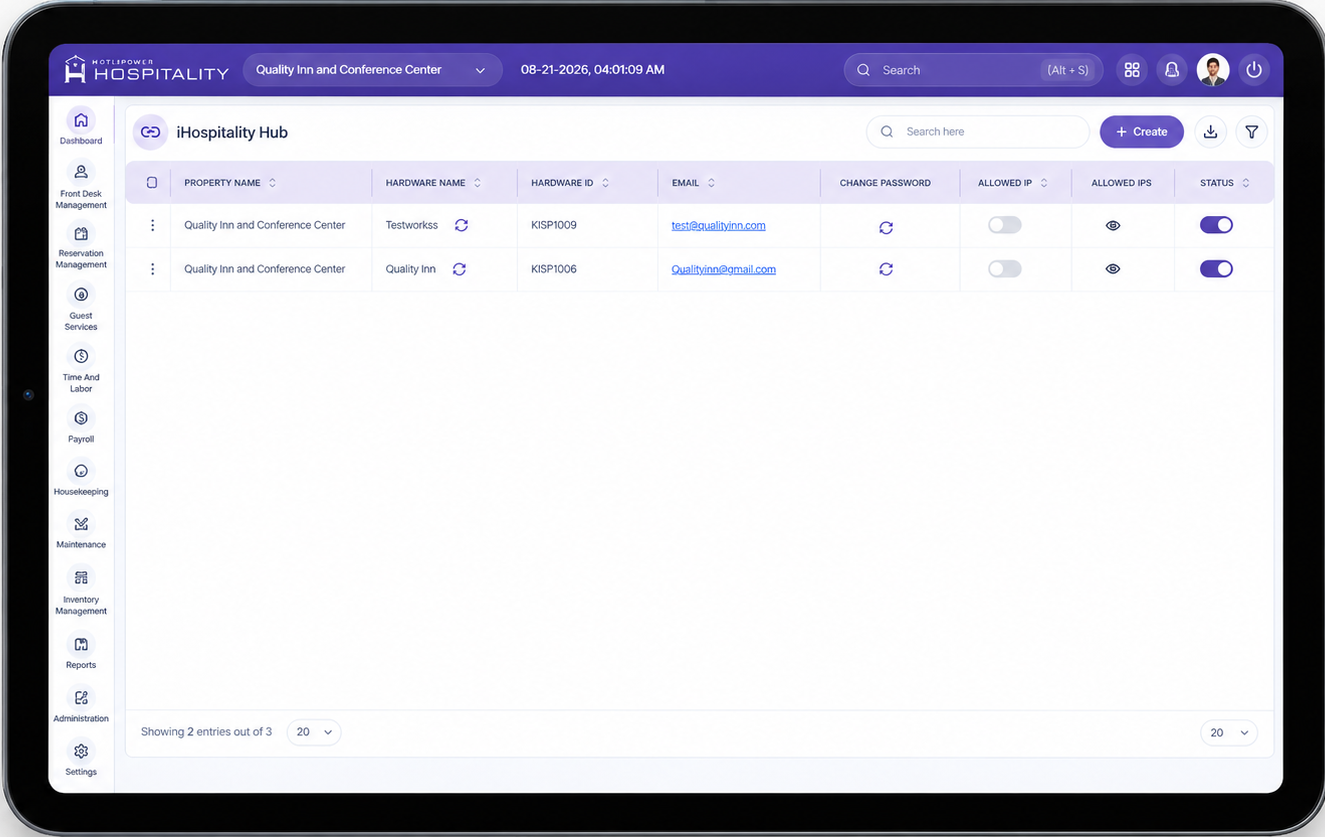
Task: Turn off Status toggle for KISP1009
Action: click(x=1216, y=225)
